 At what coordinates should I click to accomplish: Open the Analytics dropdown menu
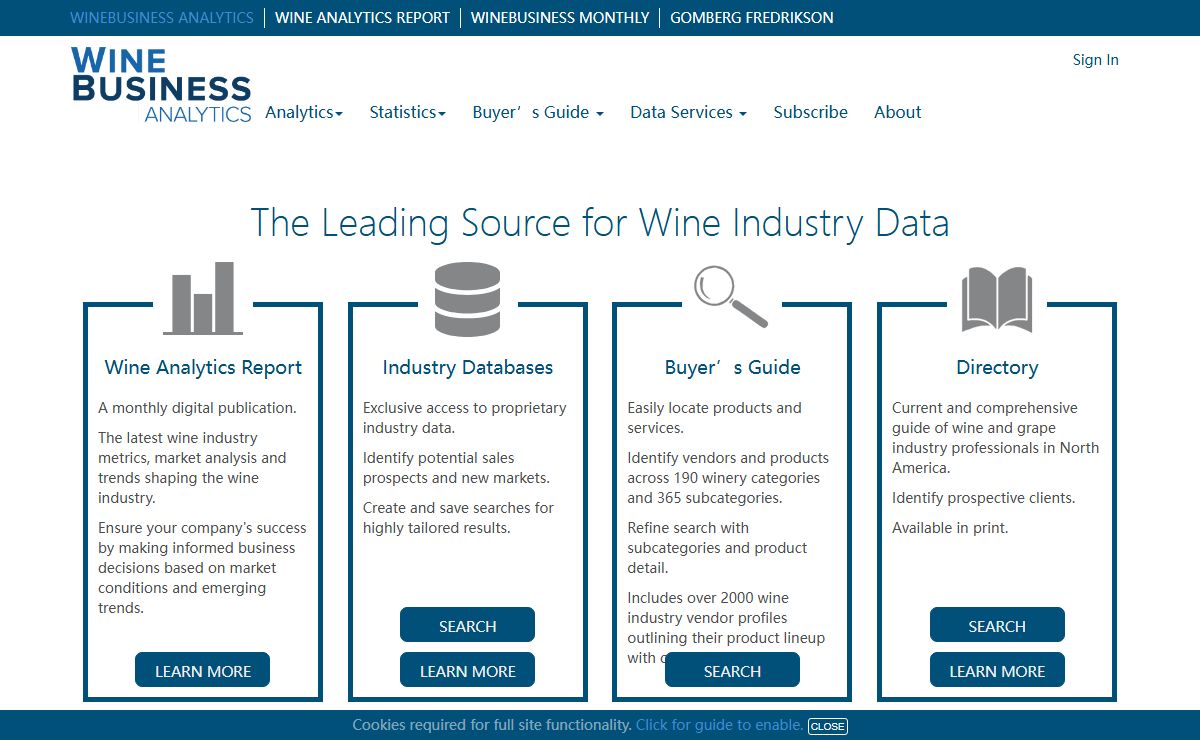coord(304,112)
